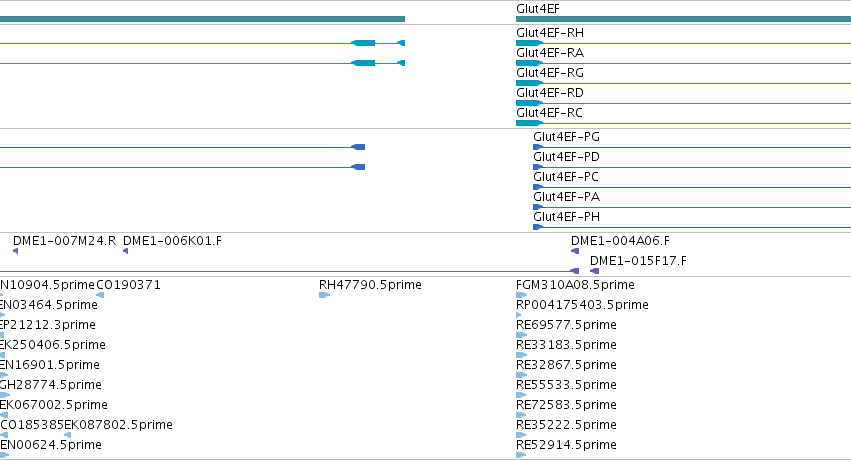The width and height of the screenshot is (851, 460).
Task: Select the EK250406.5prime EST label
Action: (x=53, y=345)
